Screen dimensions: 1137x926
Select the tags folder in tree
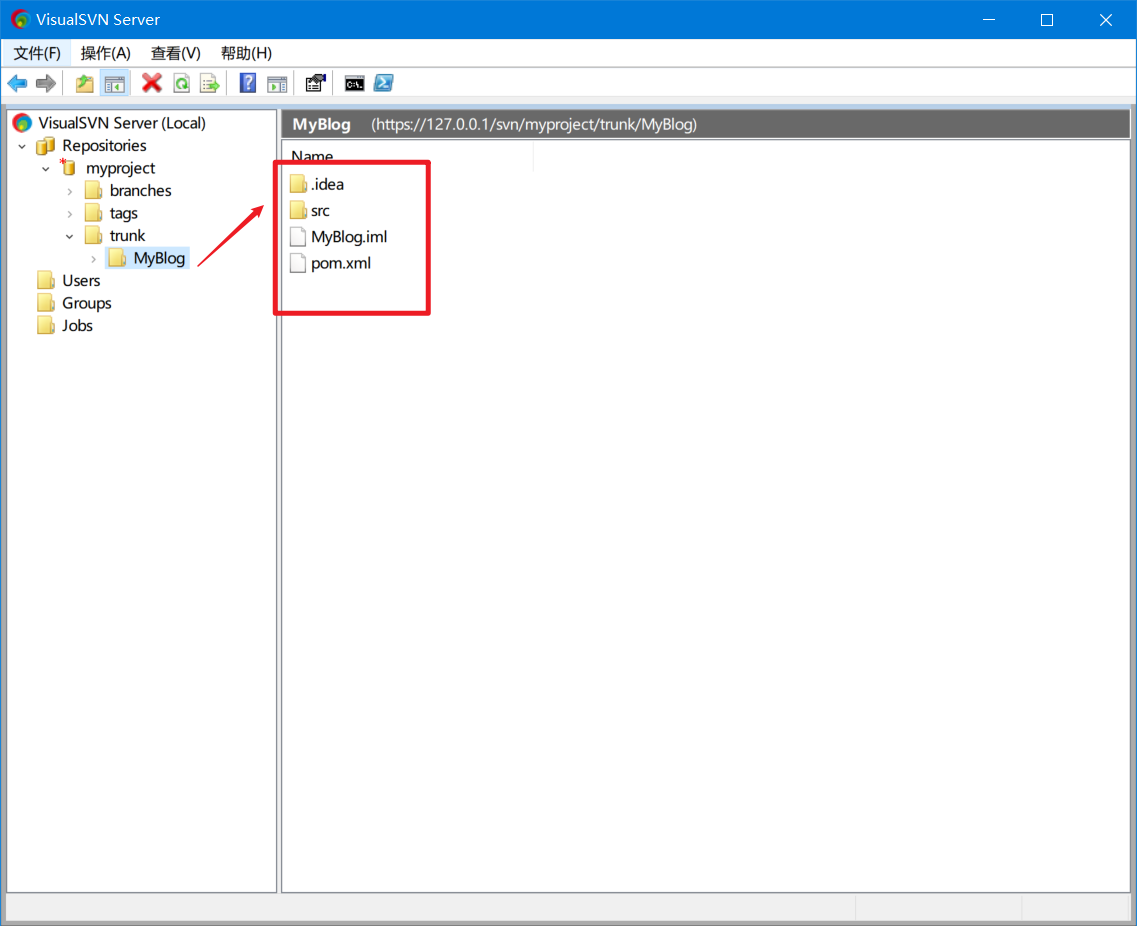click(123, 213)
